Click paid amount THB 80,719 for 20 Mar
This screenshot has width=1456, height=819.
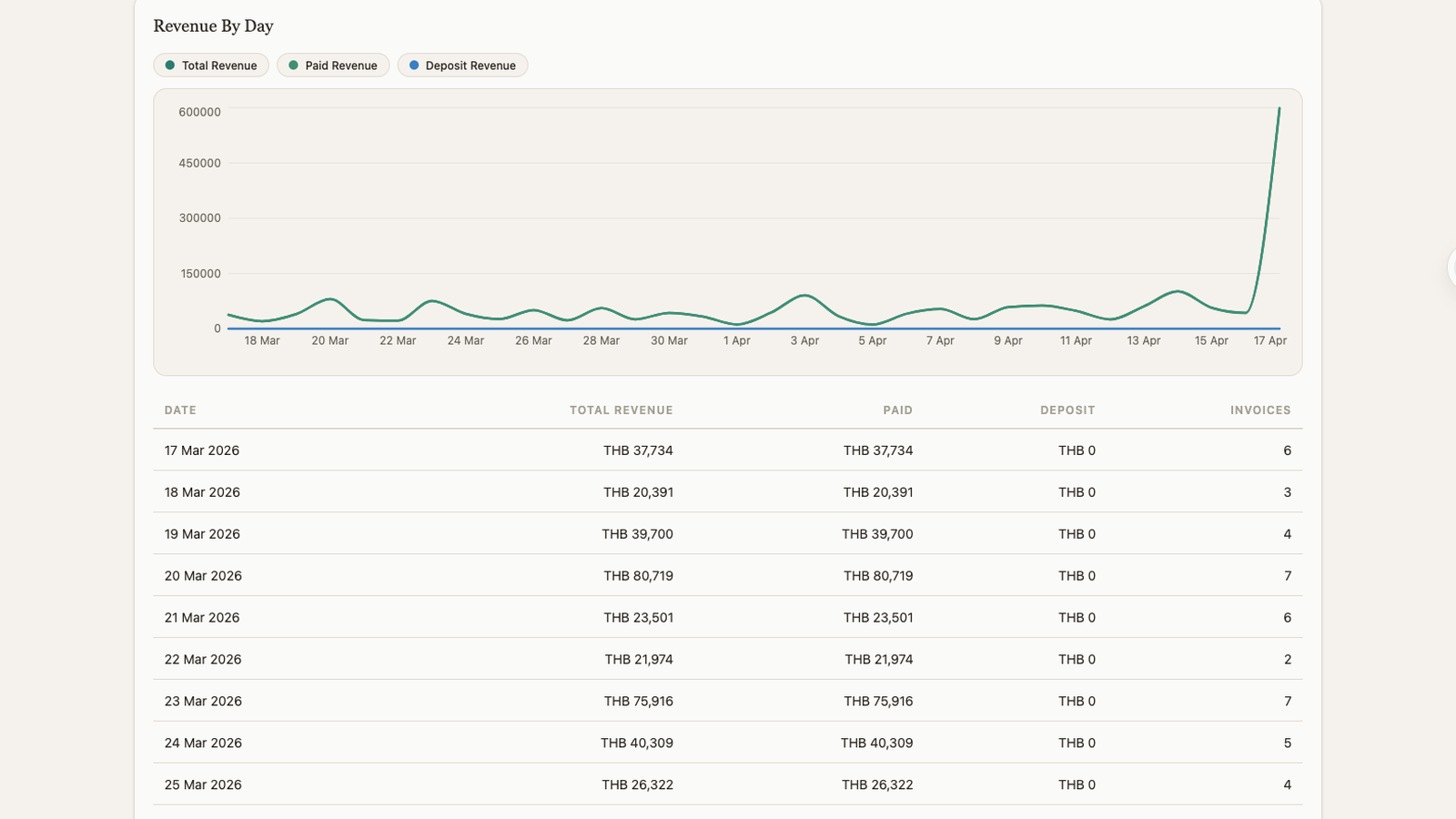click(x=878, y=576)
